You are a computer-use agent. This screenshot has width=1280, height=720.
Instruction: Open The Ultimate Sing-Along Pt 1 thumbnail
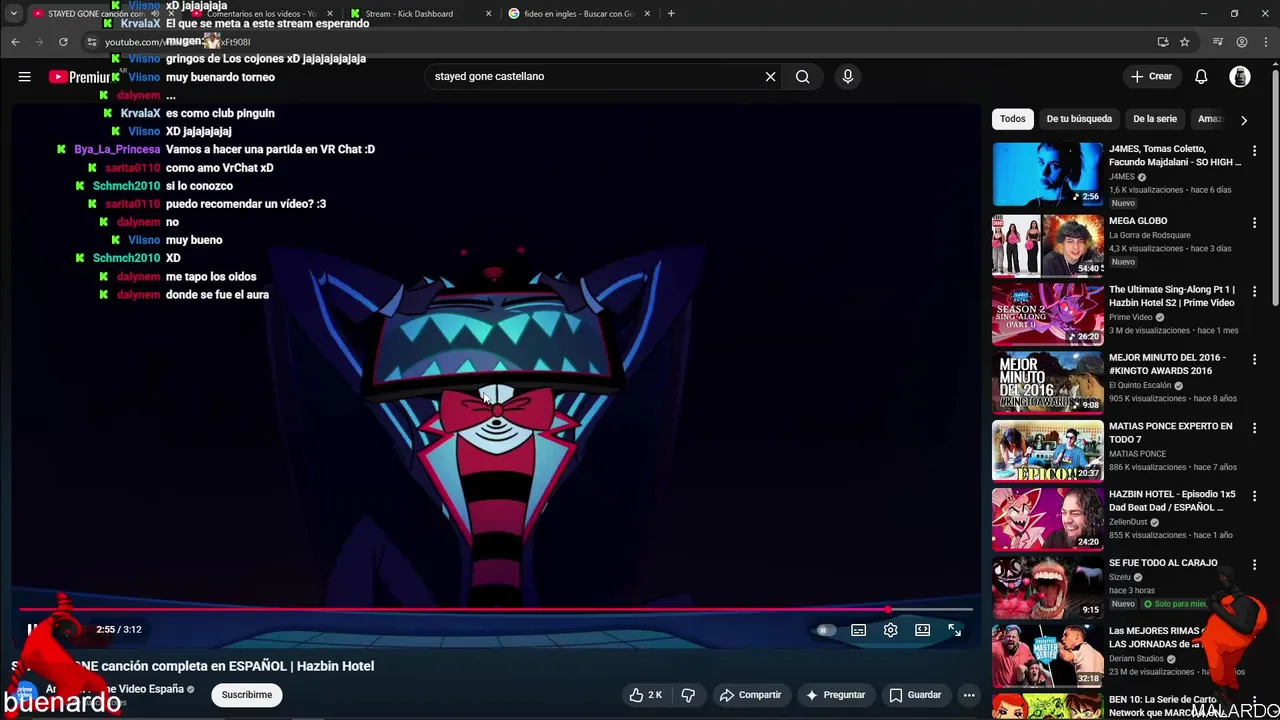pyautogui.click(x=1047, y=314)
